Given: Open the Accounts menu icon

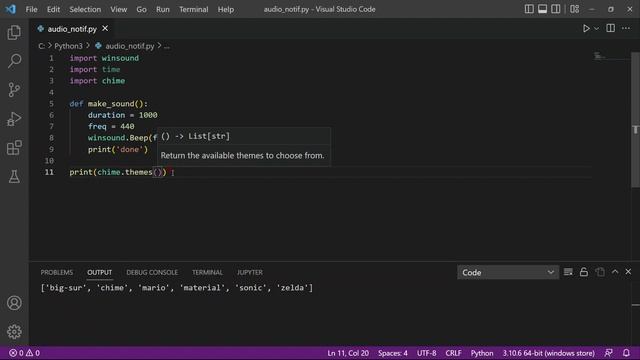Looking at the screenshot, I should pyautogui.click(x=14, y=303).
